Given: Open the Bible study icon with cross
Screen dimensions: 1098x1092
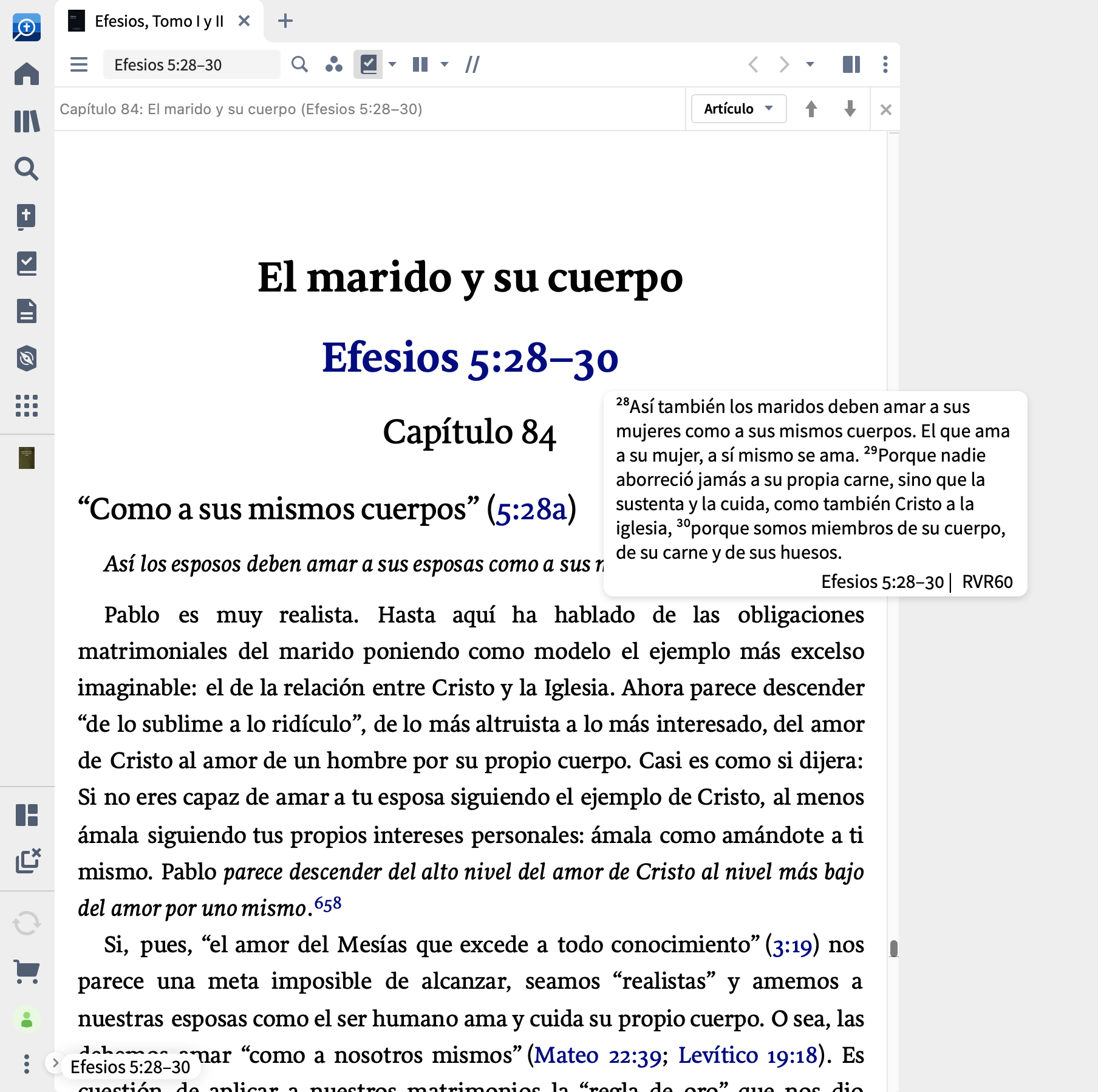Looking at the screenshot, I should 27,217.
